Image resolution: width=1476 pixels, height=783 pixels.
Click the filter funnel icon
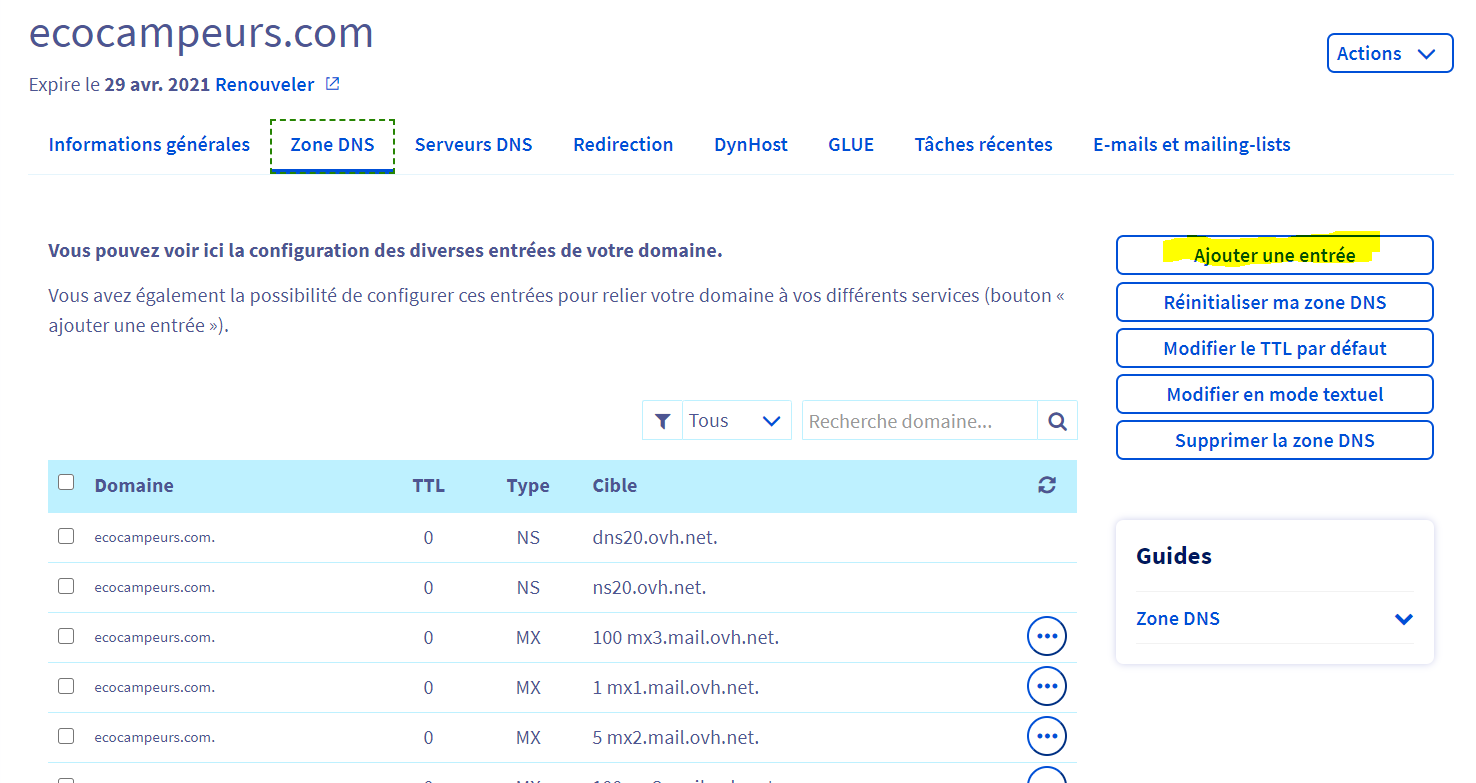point(662,421)
